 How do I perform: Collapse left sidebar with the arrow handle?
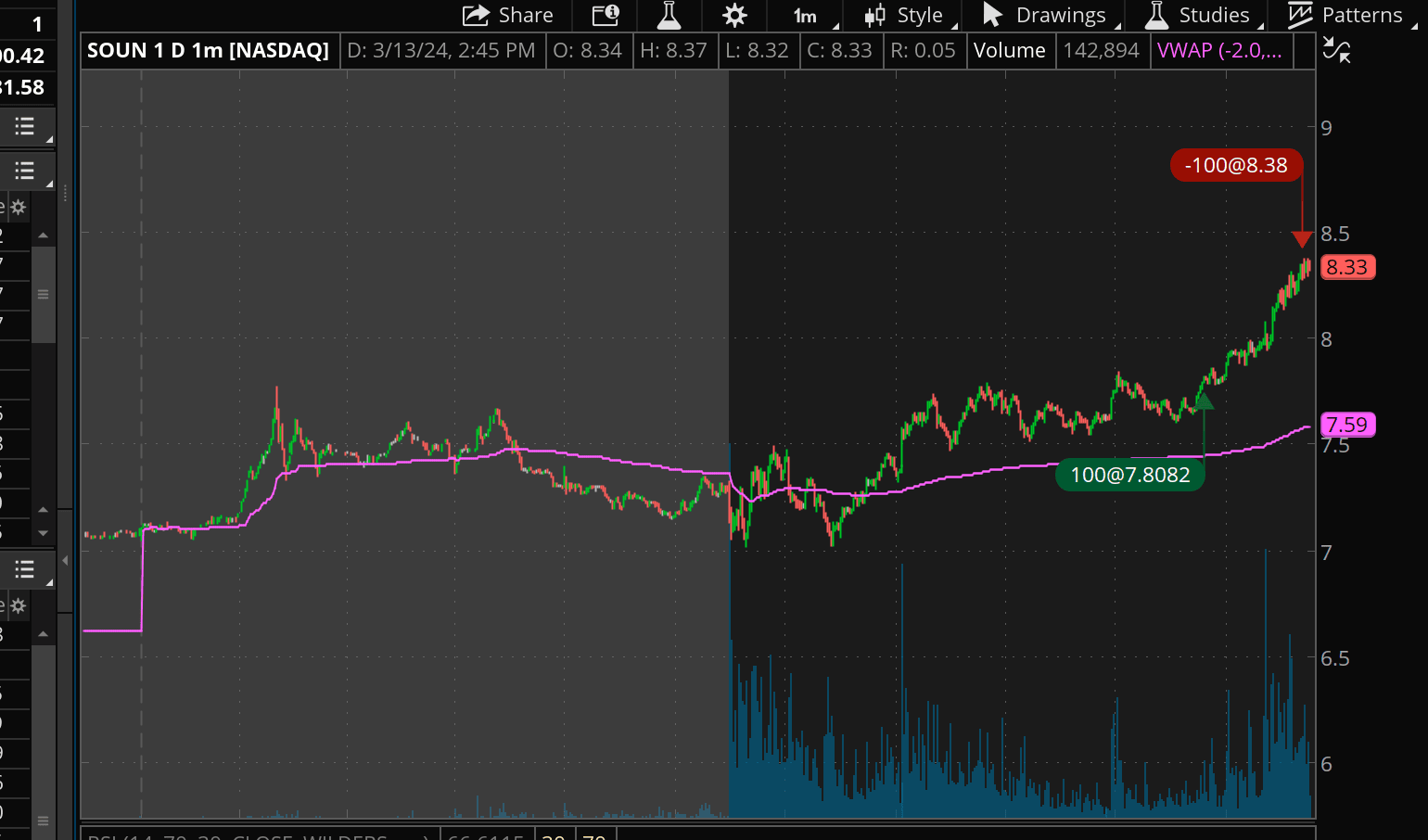[x=65, y=561]
